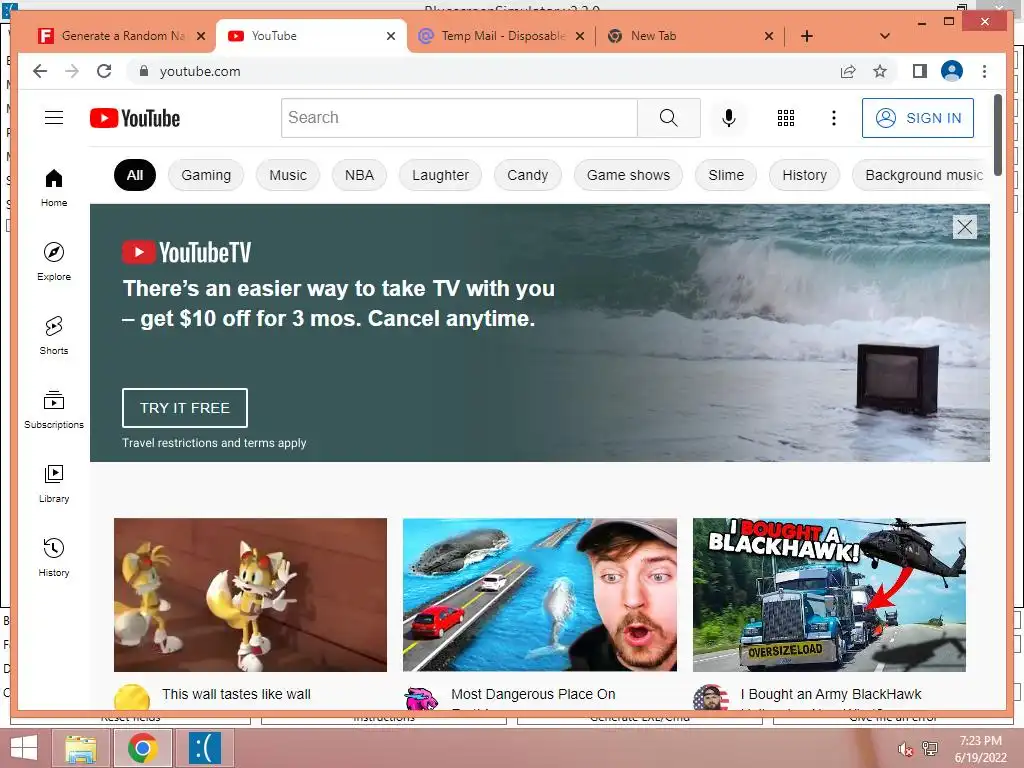The height and width of the screenshot is (768, 1024).
Task: Open the Chrome profile avatar
Action: click(952, 71)
